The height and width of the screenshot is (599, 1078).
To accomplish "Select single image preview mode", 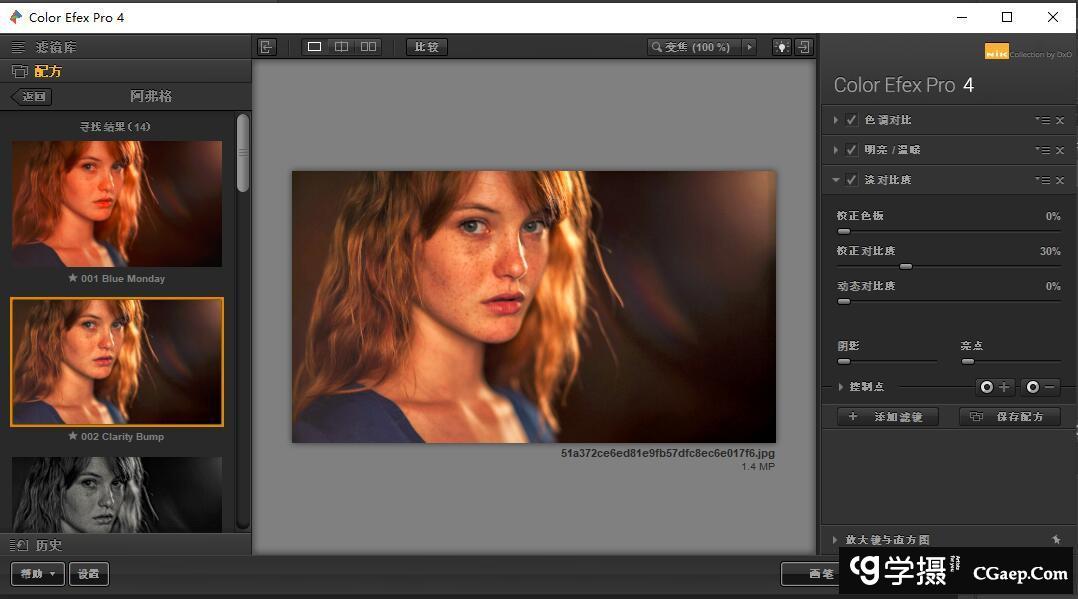I will tap(314, 47).
